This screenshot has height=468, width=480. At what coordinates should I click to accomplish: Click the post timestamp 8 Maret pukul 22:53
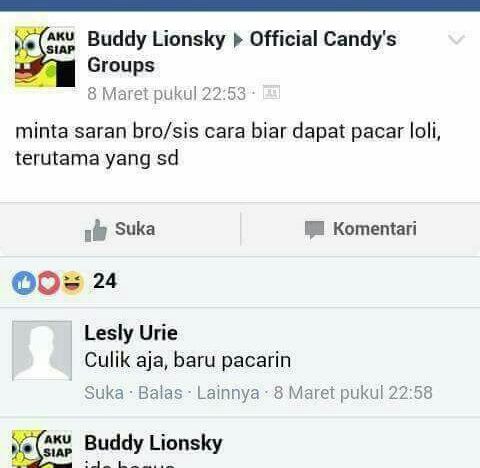point(167,94)
